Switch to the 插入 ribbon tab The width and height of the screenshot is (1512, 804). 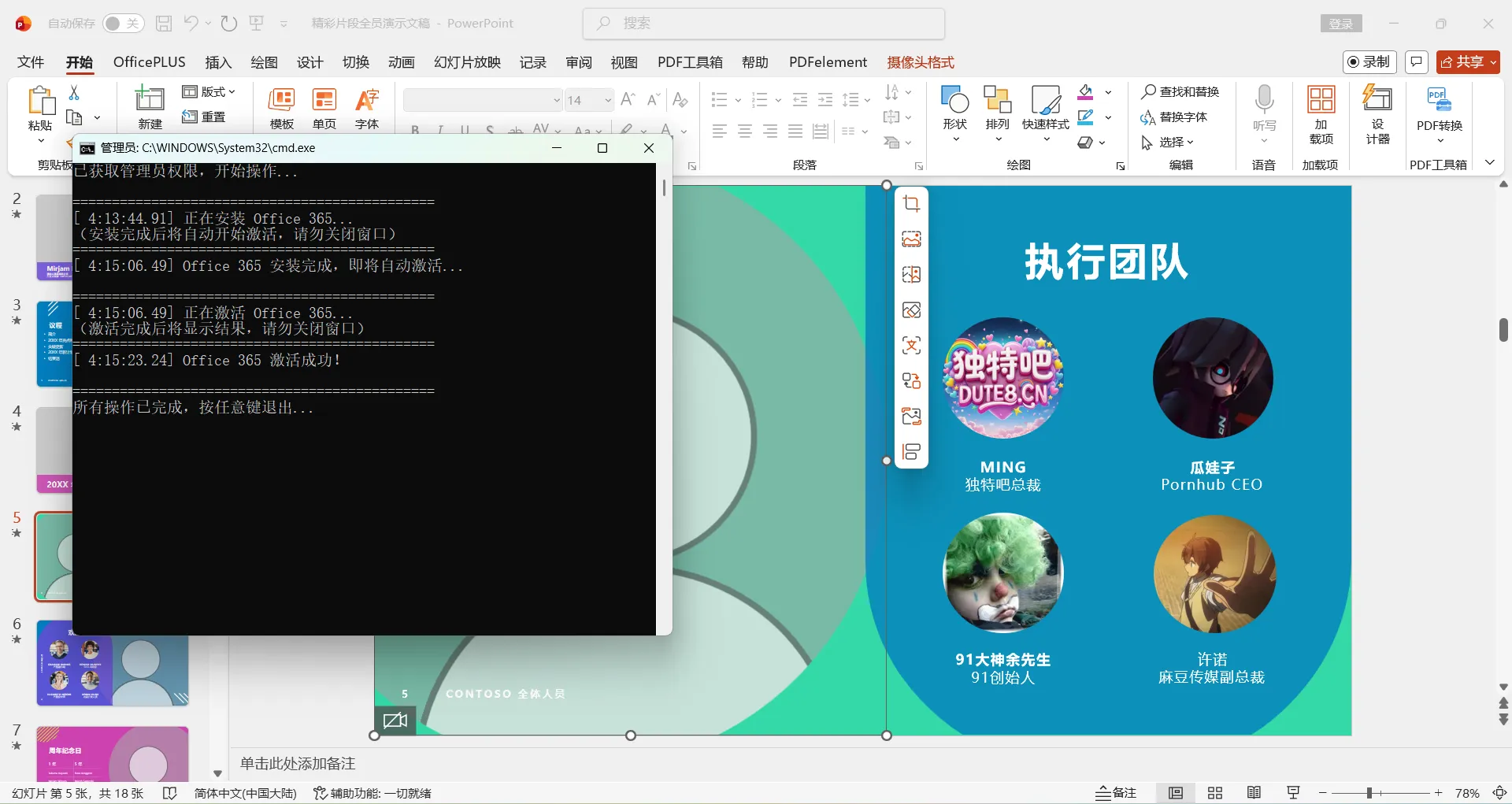pos(218,62)
